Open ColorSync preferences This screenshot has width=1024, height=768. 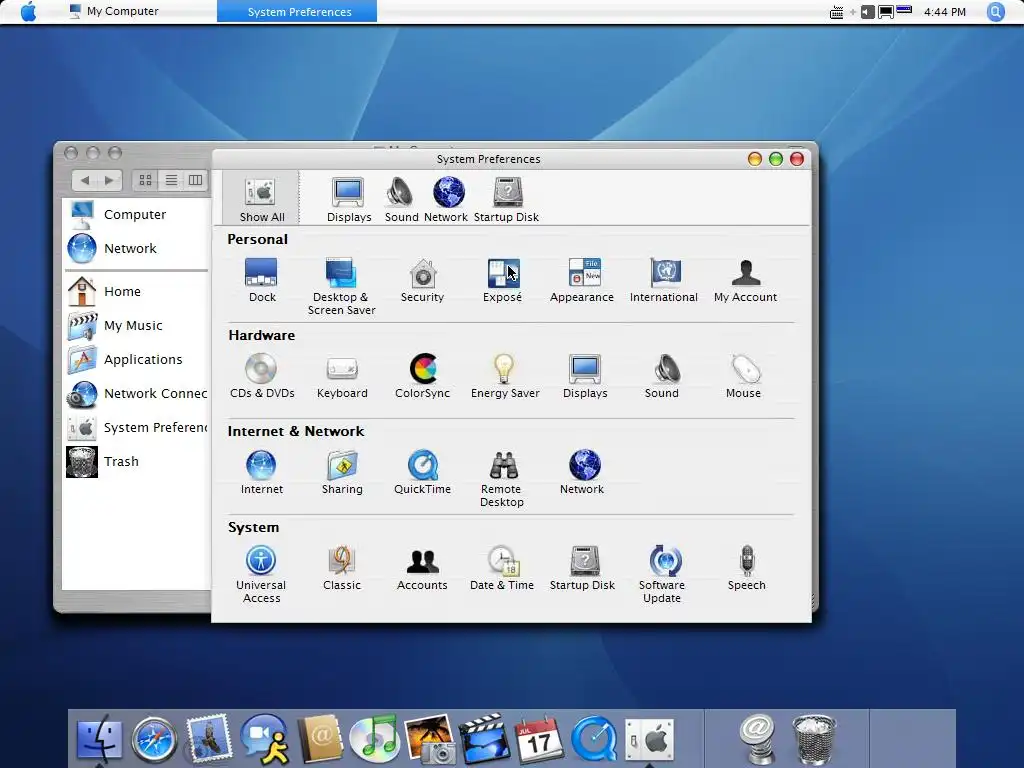point(423,376)
